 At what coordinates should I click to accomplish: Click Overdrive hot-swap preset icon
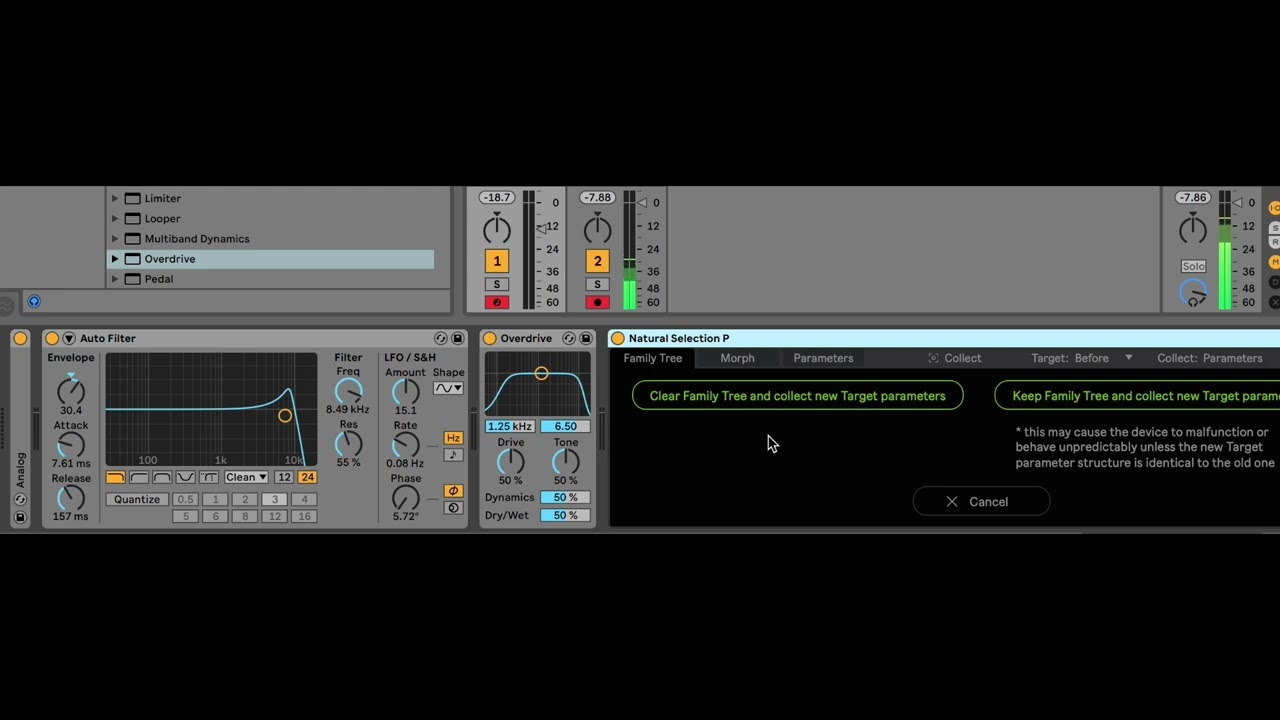pos(569,338)
